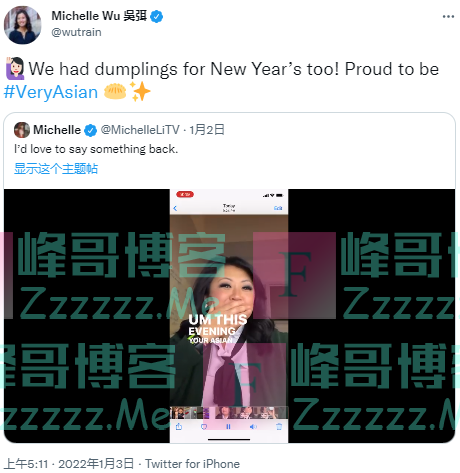Click the 显示这个主题帖 thread link

56,169
